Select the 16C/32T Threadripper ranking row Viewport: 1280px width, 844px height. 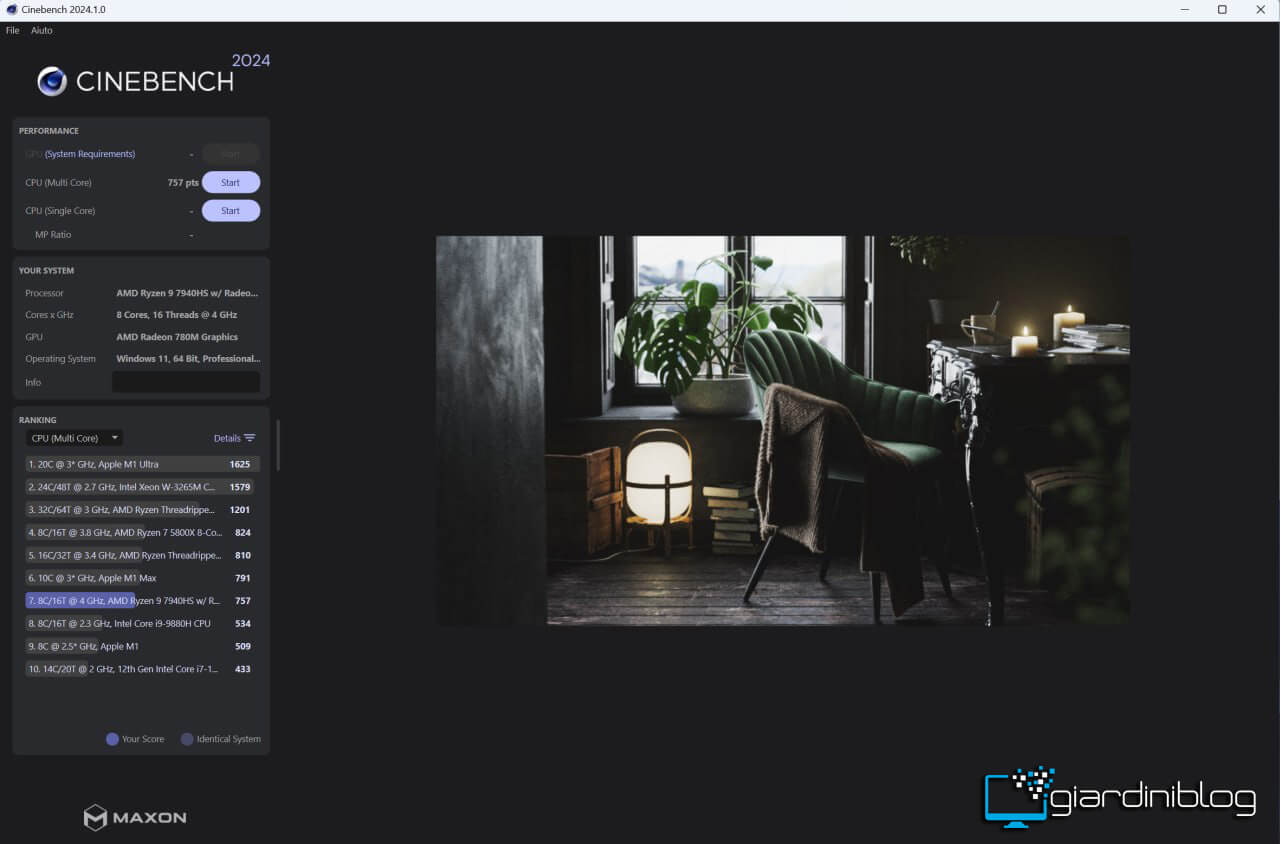(x=142, y=555)
